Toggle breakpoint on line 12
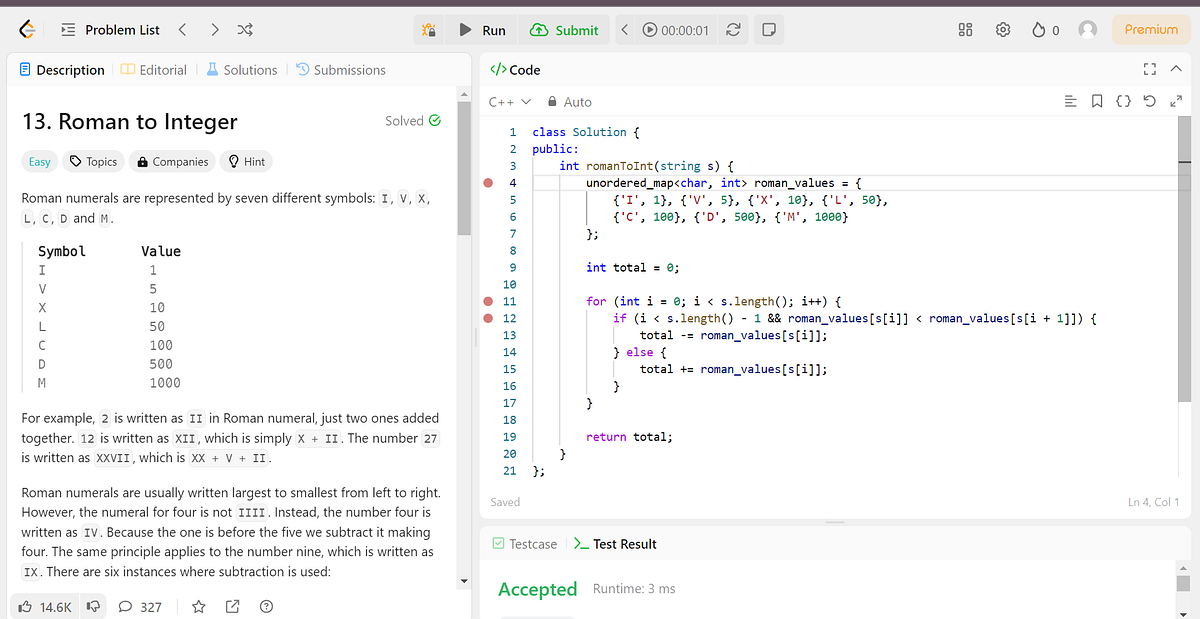Image resolution: width=1200 pixels, height=619 pixels. point(488,318)
